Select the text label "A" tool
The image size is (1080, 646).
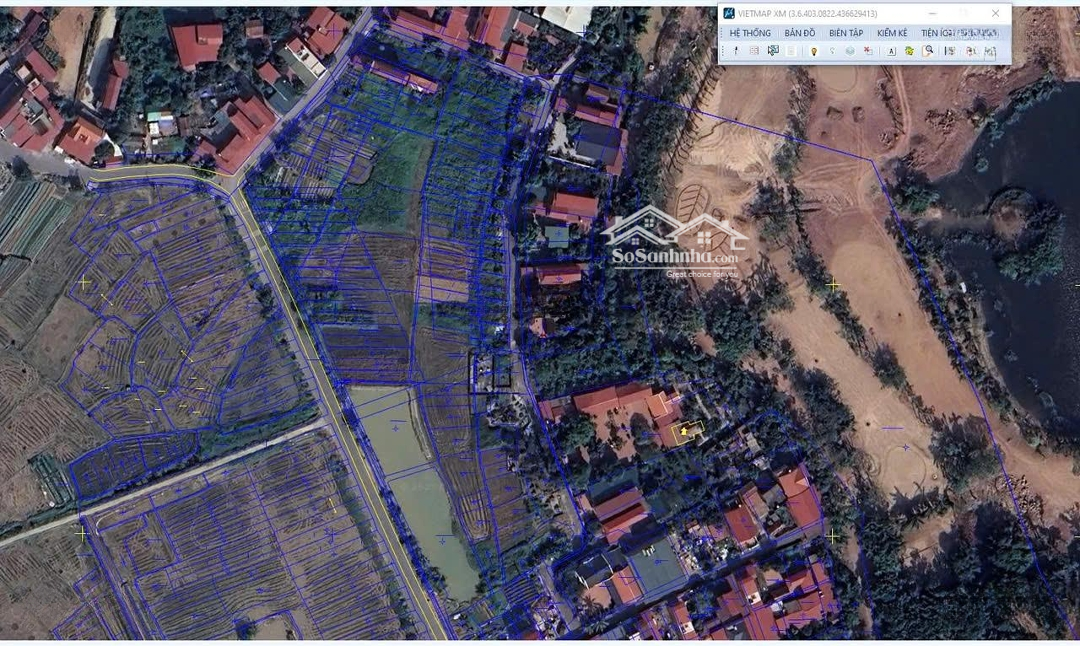(x=891, y=51)
